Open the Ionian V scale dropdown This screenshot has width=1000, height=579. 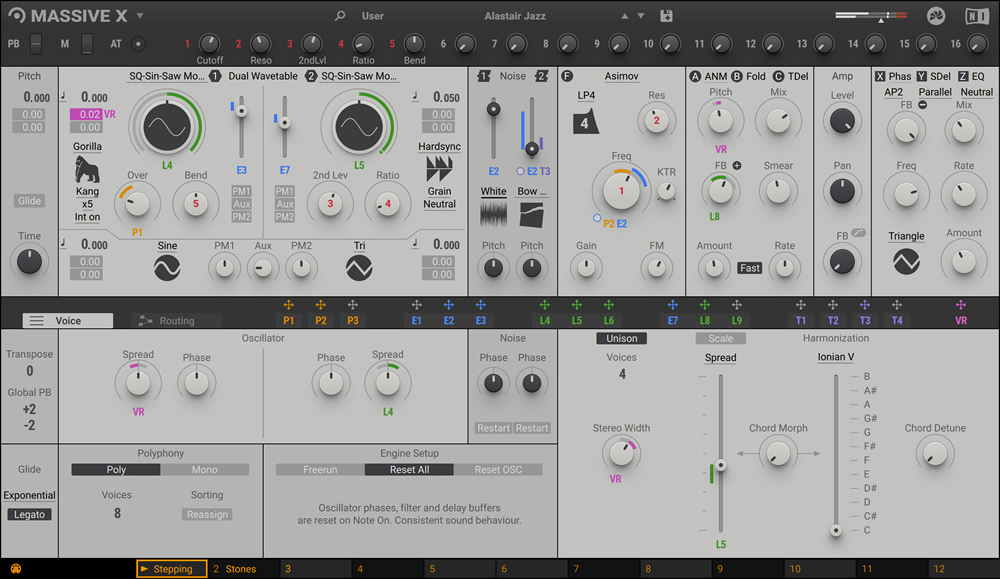click(x=835, y=357)
